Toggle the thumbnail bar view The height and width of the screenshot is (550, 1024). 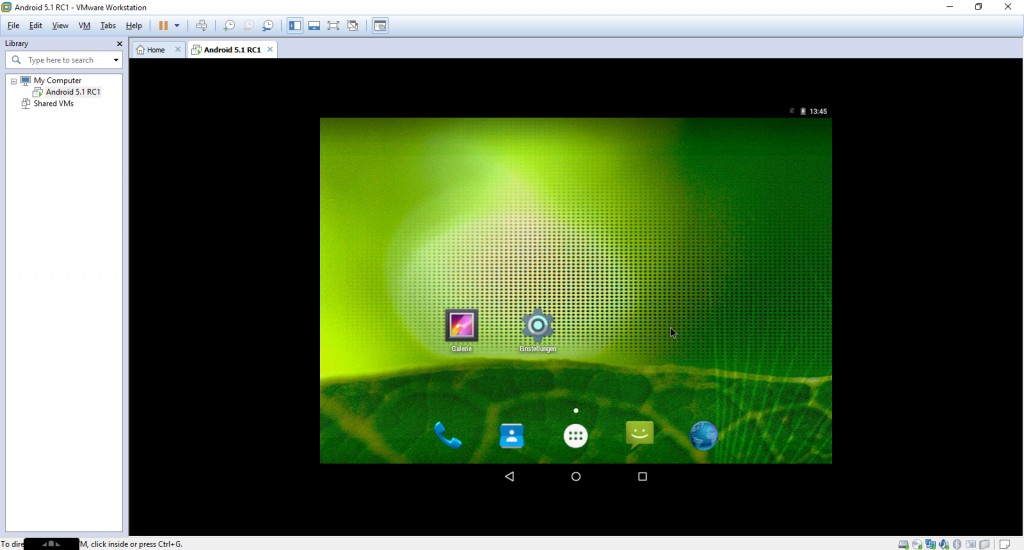pyautogui.click(x=314, y=25)
